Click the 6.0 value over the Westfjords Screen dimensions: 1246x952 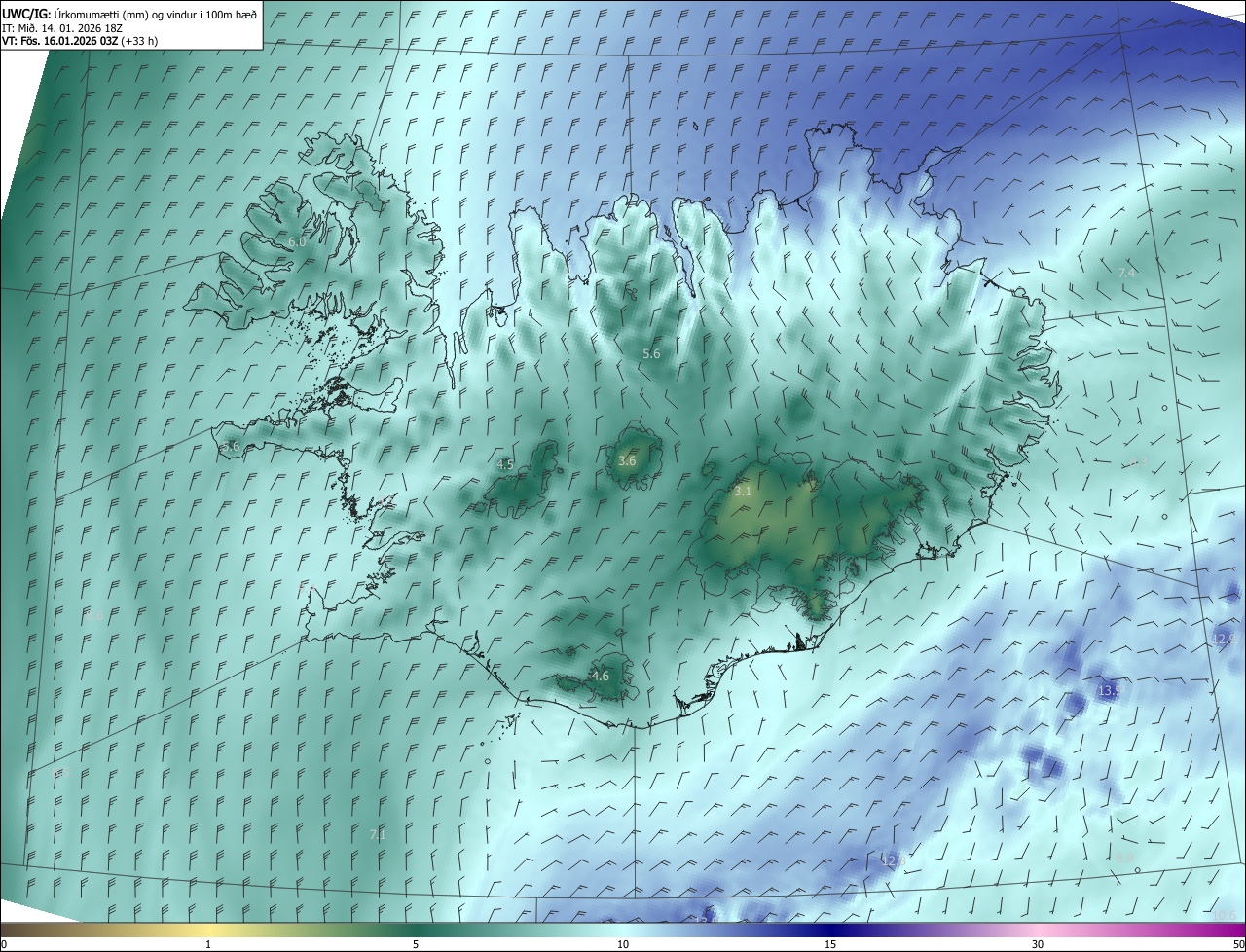pos(297,241)
